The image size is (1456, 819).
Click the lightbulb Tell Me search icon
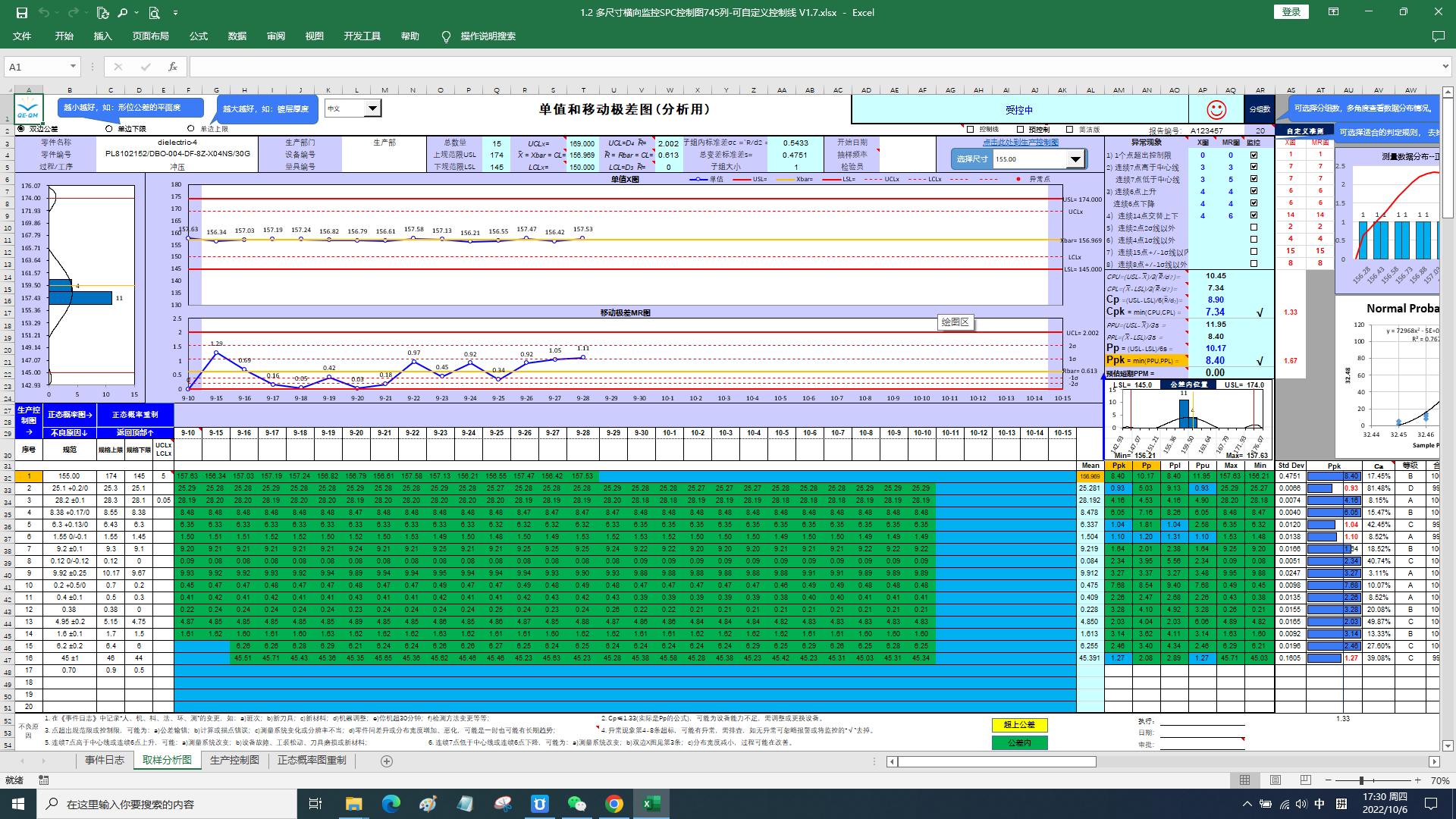coord(446,36)
